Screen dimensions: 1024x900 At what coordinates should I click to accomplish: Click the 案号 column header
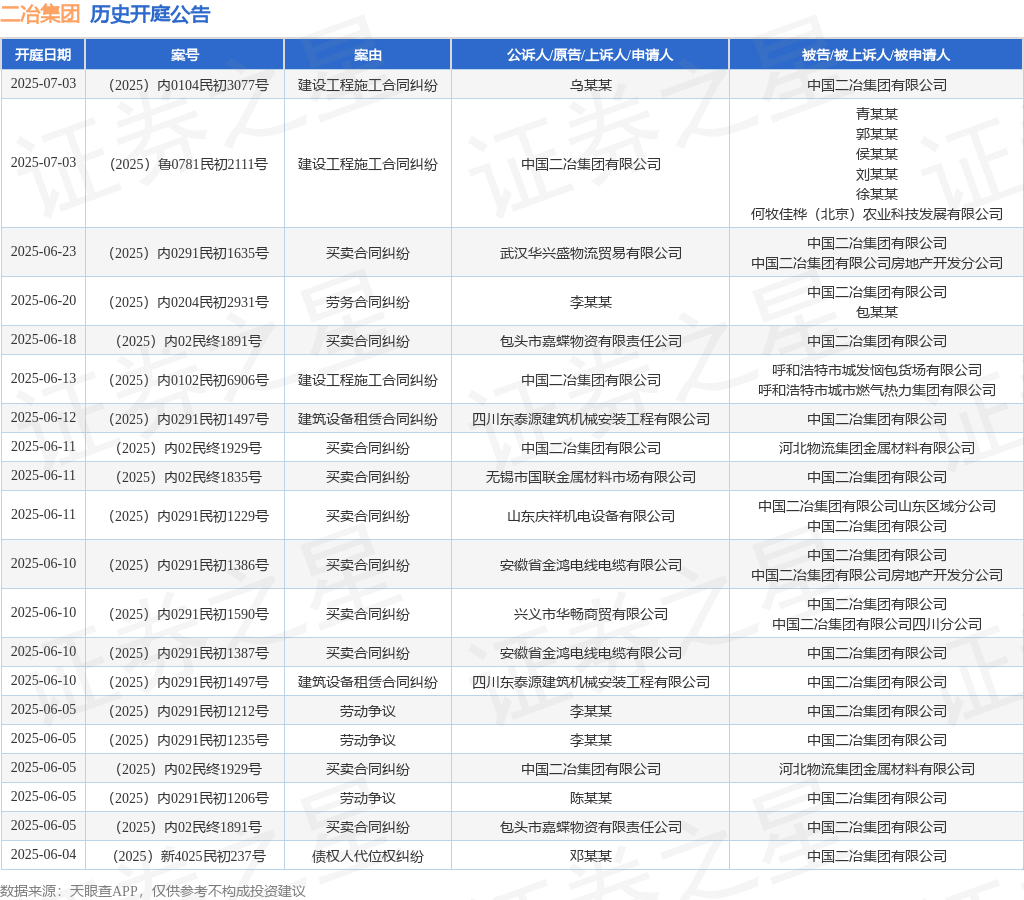pos(185,54)
